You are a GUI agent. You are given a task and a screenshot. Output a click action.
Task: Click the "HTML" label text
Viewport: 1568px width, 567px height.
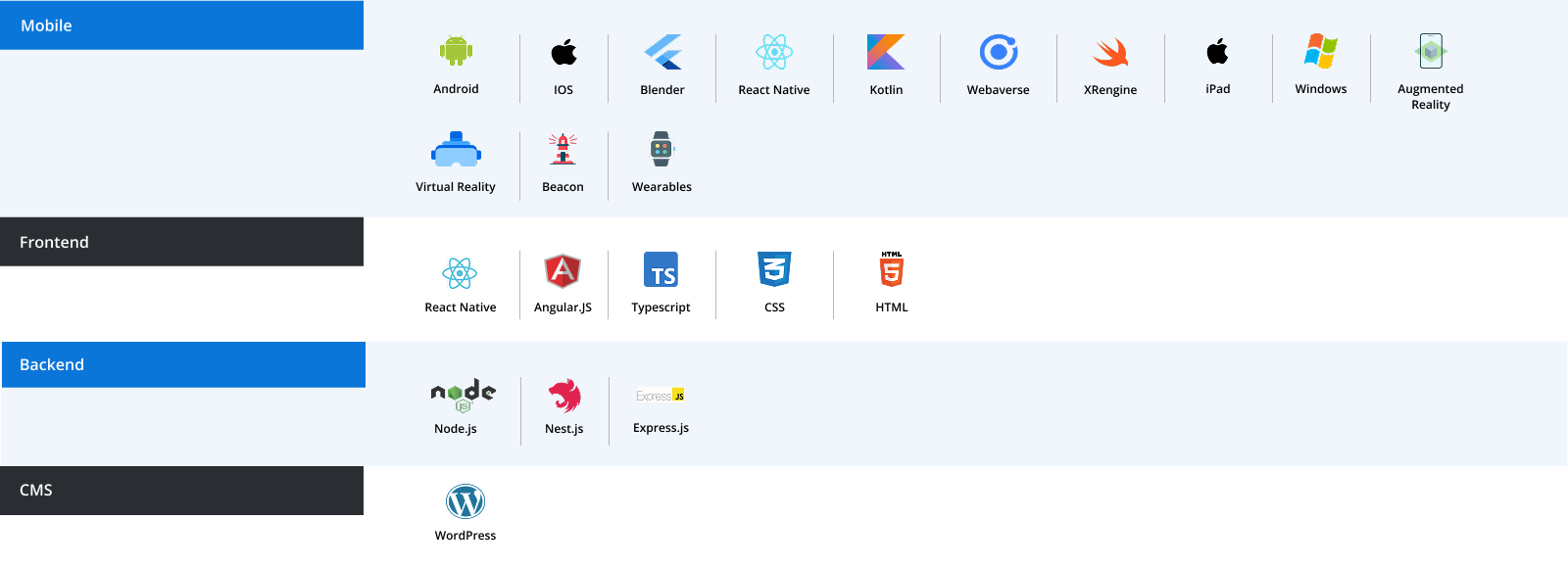pyautogui.click(x=892, y=307)
